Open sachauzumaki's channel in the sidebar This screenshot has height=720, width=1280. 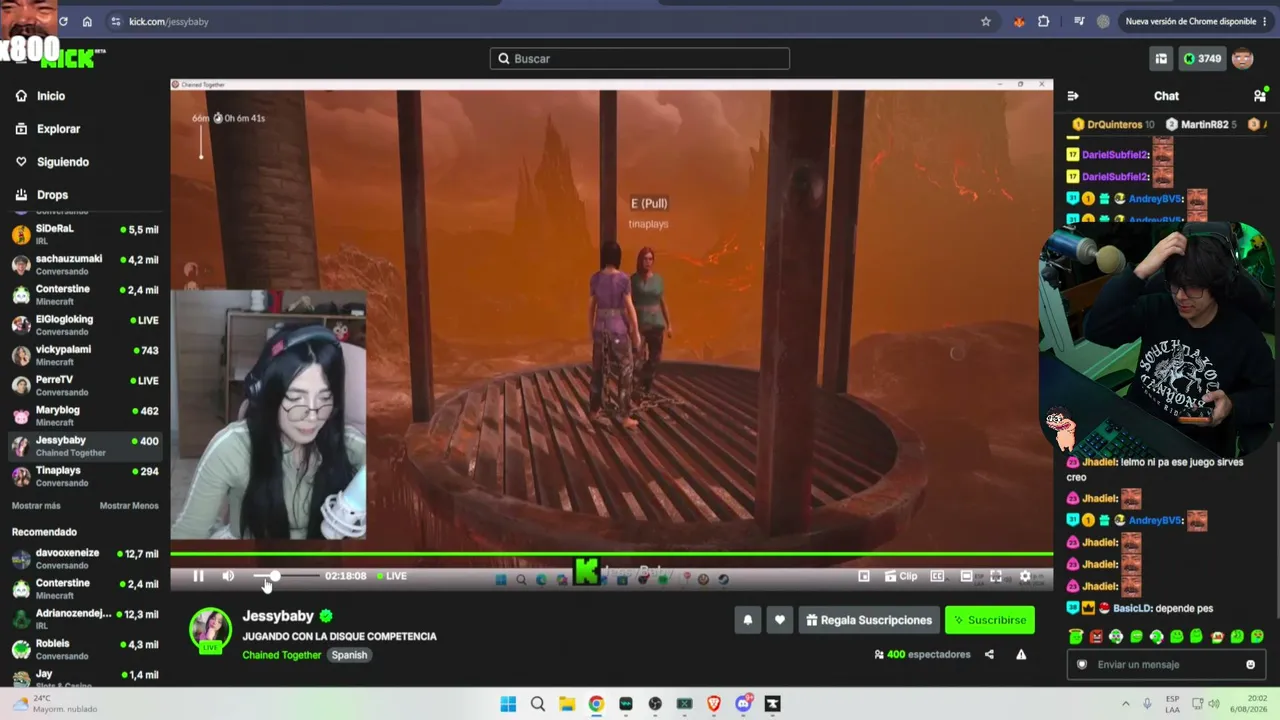85,264
